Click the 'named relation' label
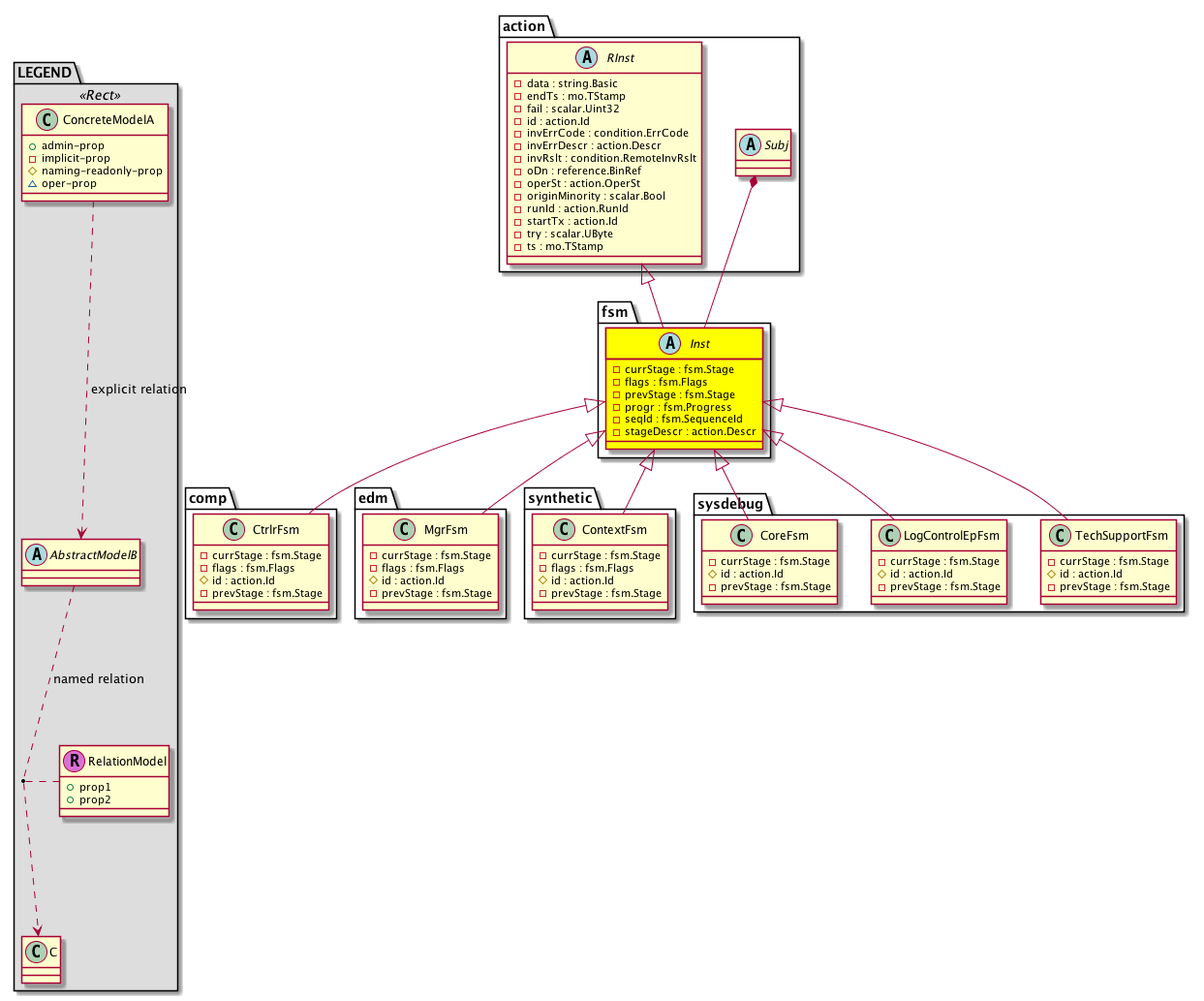The image size is (1204, 1001). [x=99, y=679]
